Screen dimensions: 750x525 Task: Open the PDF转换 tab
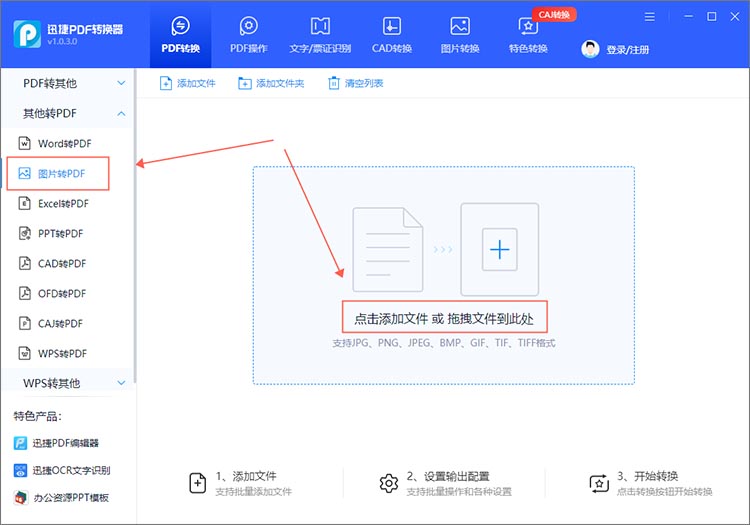180,35
